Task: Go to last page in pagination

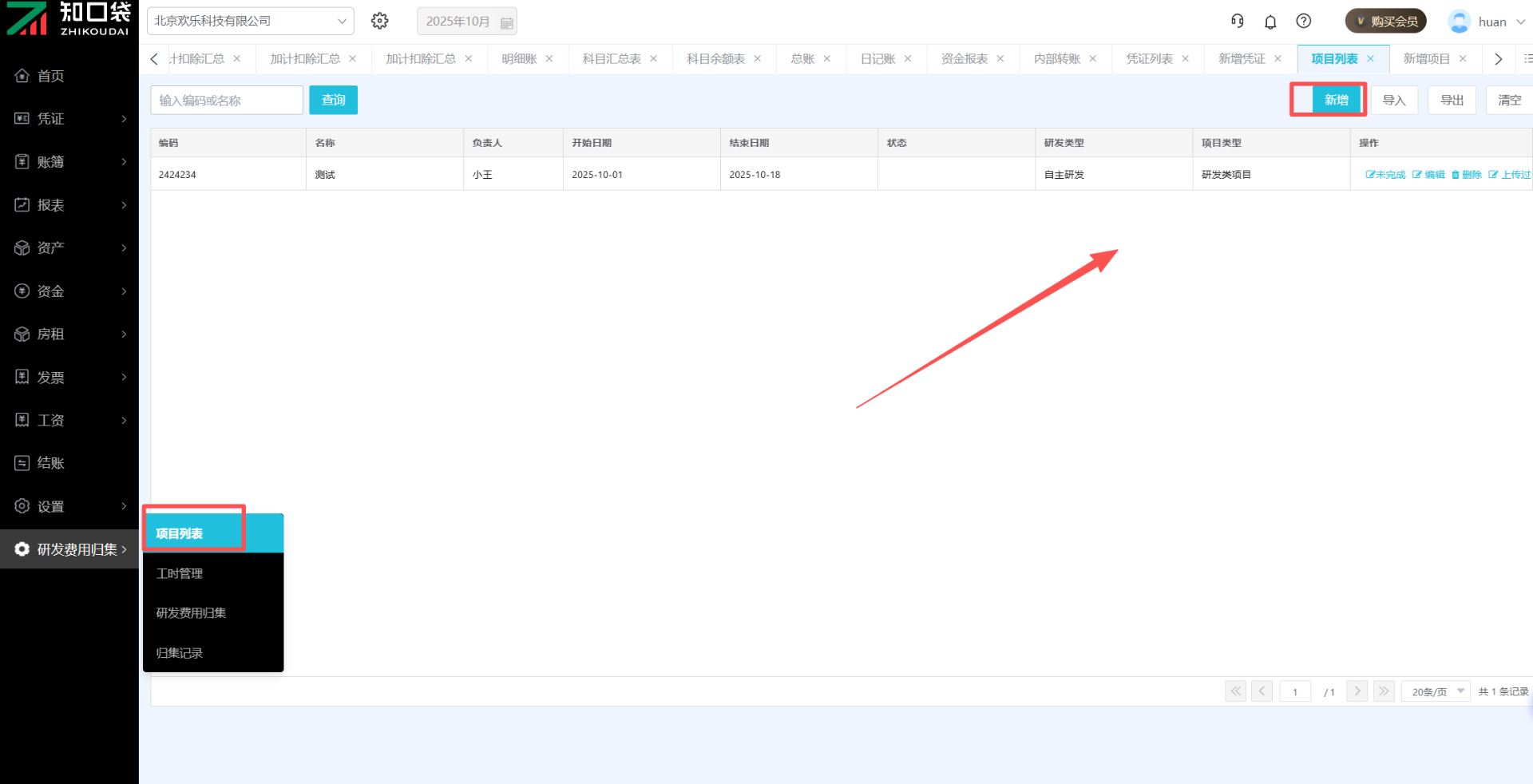Action: pyautogui.click(x=1384, y=691)
